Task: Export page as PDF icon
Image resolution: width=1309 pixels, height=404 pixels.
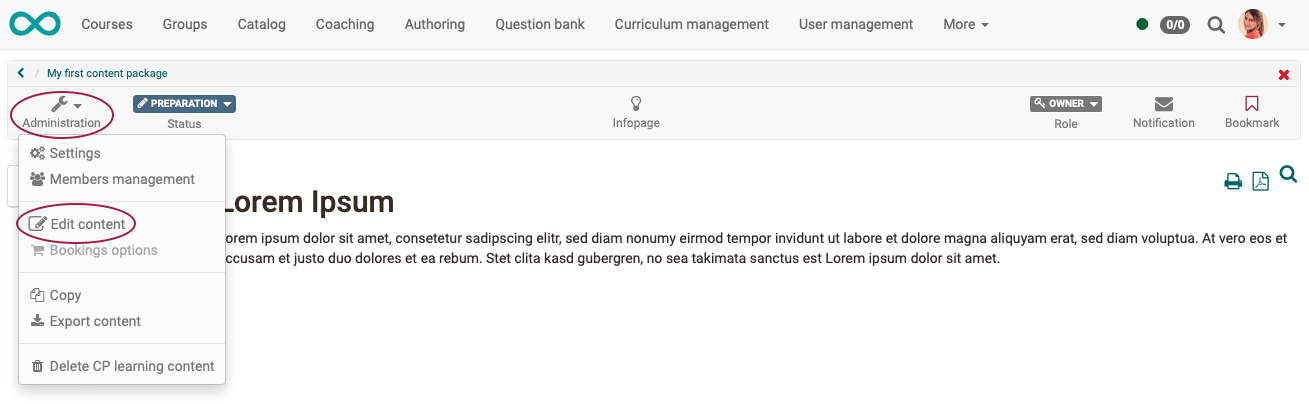Action: pyautogui.click(x=1261, y=181)
